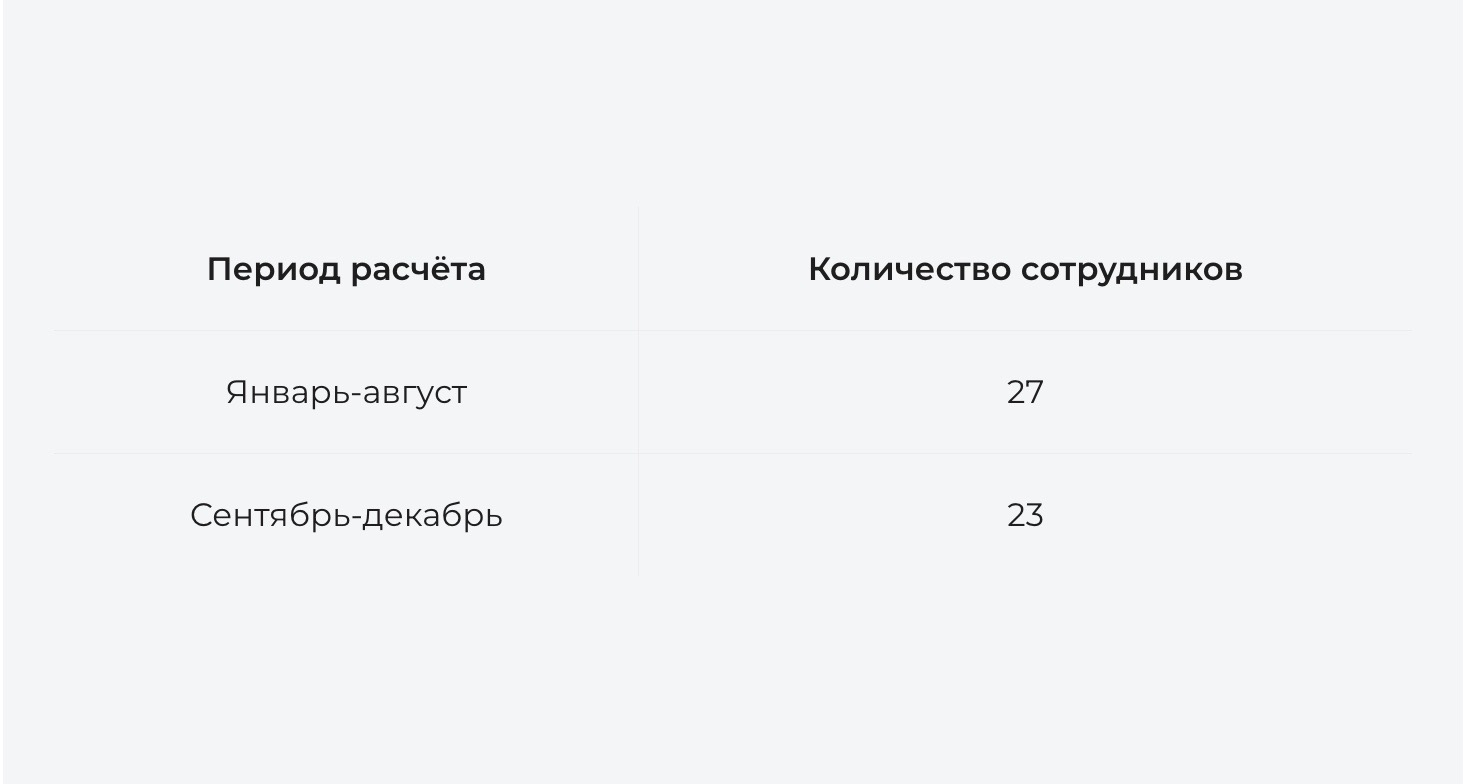Select the employee count value 23
The height and width of the screenshot is (784, 1466).
(x=1025, y=515)
